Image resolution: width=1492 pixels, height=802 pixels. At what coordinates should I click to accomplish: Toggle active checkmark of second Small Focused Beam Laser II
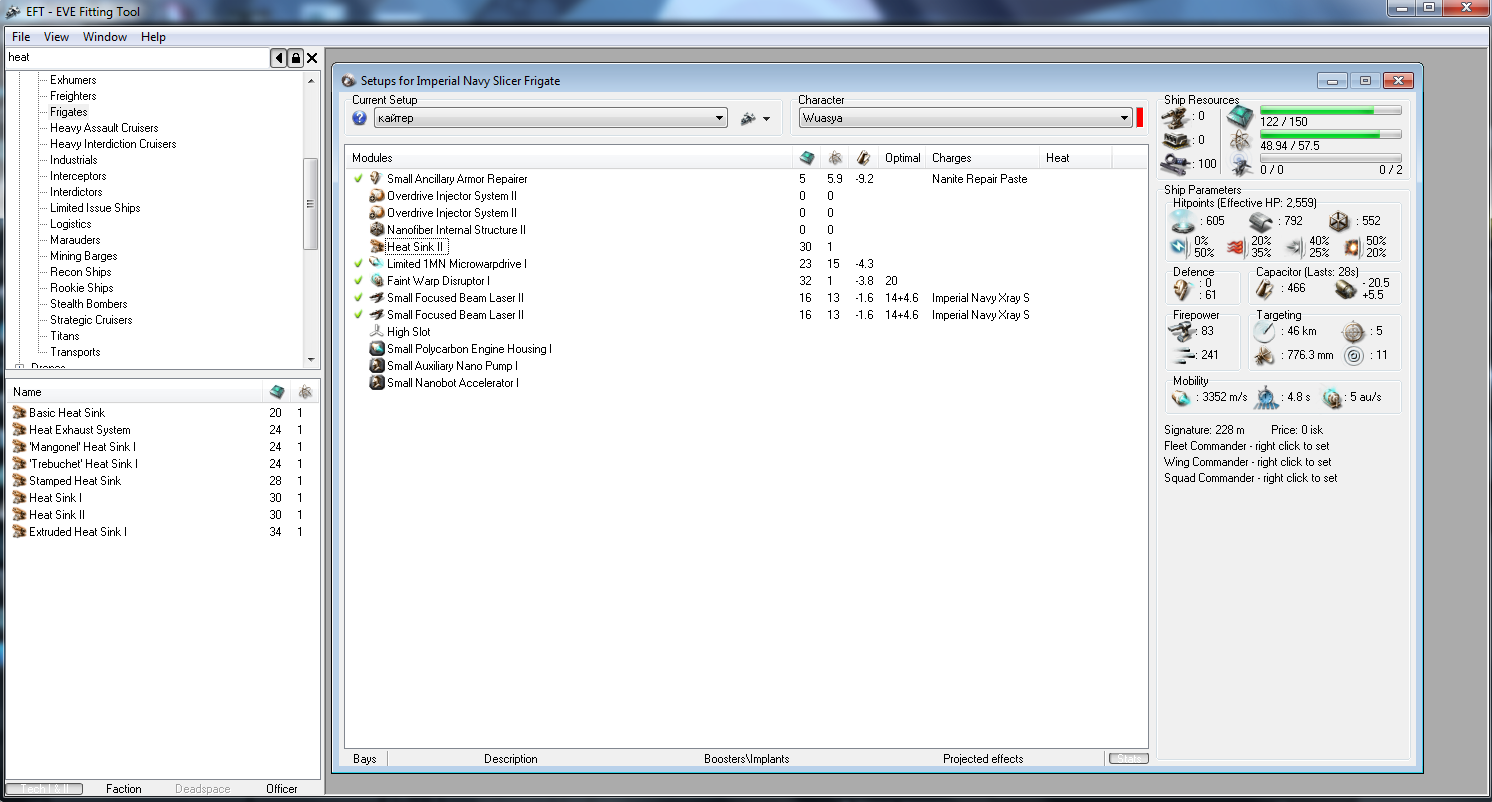pos(358,315)
